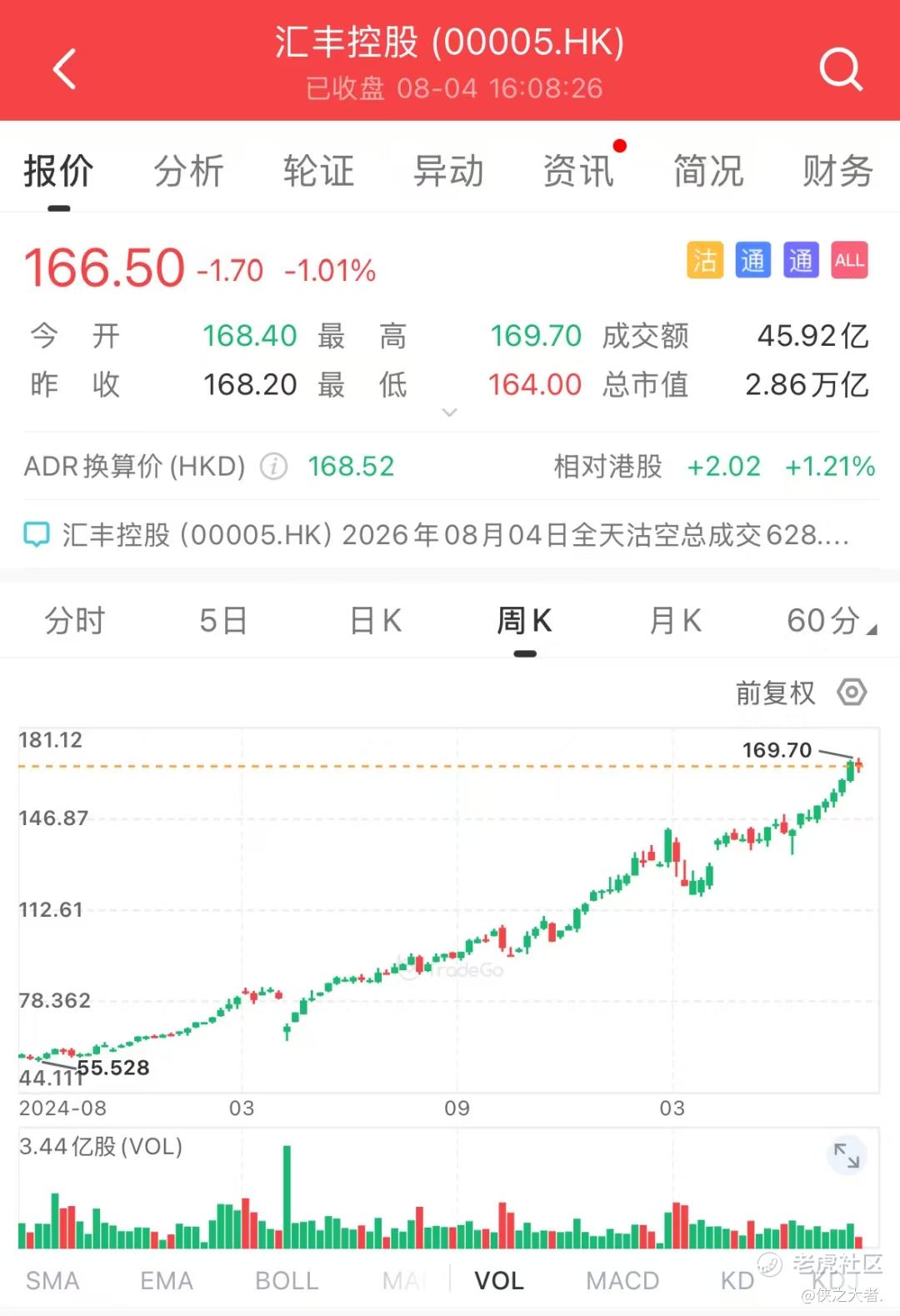Screen dimensions: 900x1316
Task: Tap ADR converted price 168.52
Action: [351, 467]
